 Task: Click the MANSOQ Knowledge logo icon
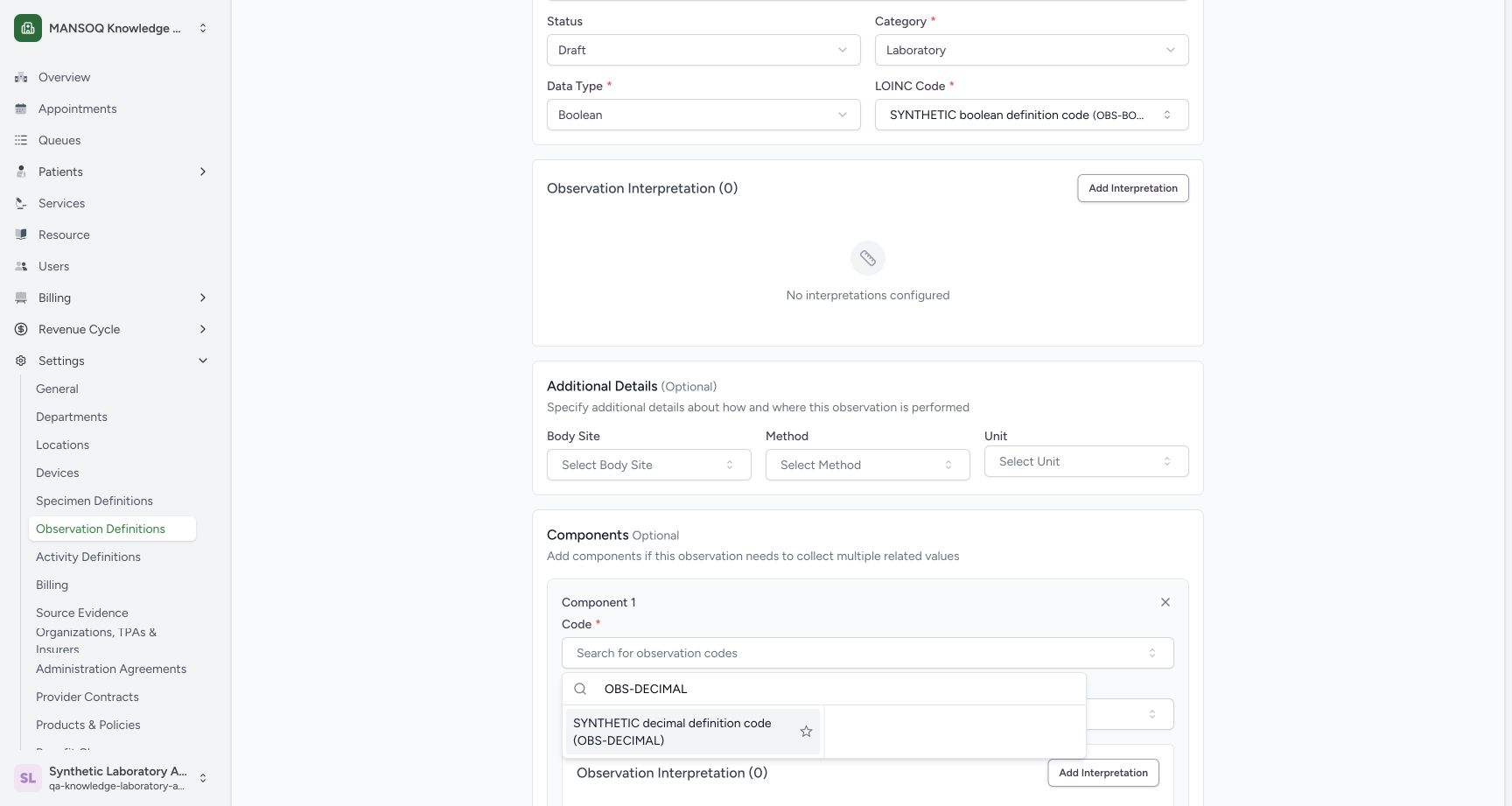pyautogui.click(x=28, y=28)
